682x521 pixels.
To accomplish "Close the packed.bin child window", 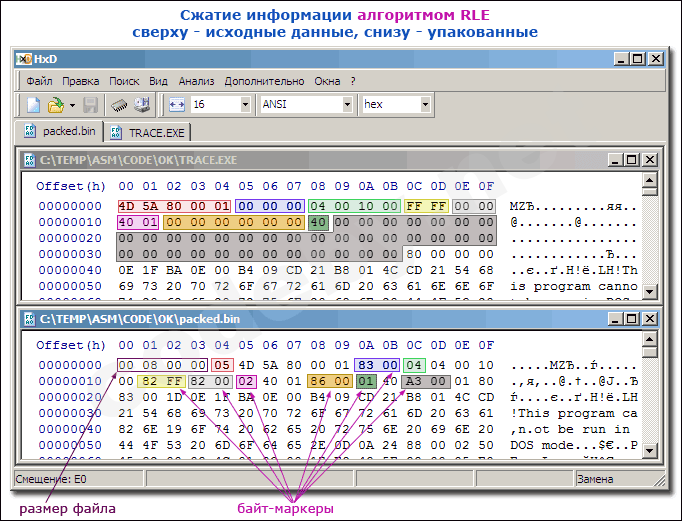I will [649, 319].
